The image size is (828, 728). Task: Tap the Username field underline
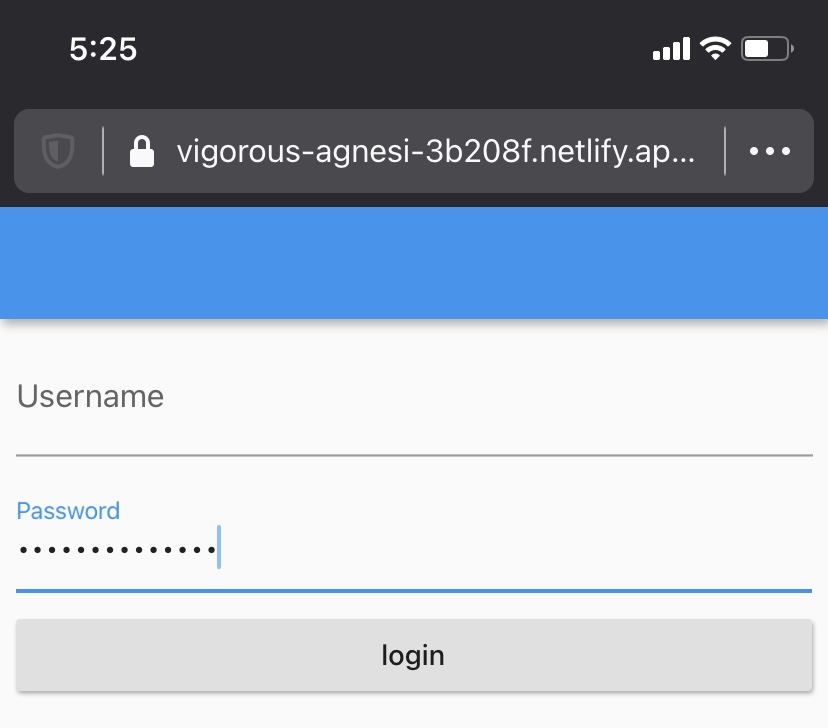point(414,453)
